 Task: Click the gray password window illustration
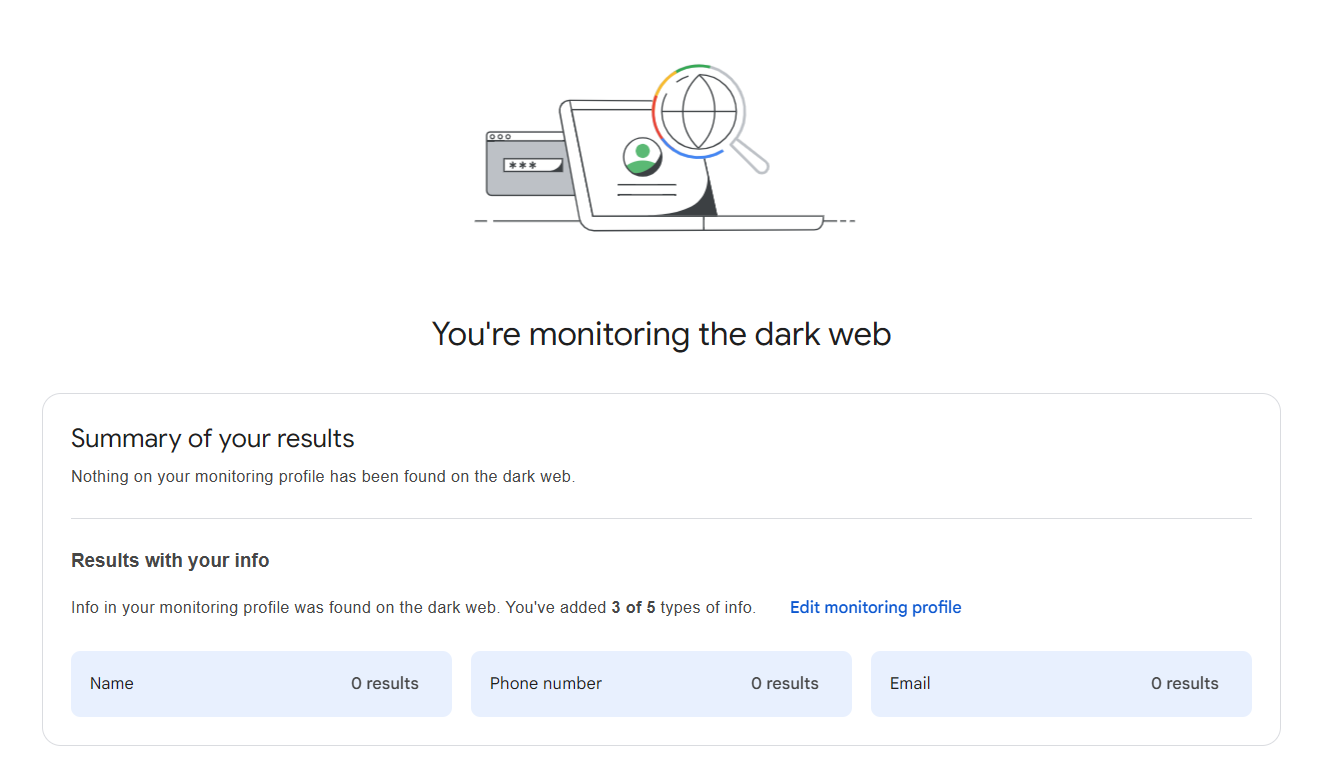click(x=522, y=180)
